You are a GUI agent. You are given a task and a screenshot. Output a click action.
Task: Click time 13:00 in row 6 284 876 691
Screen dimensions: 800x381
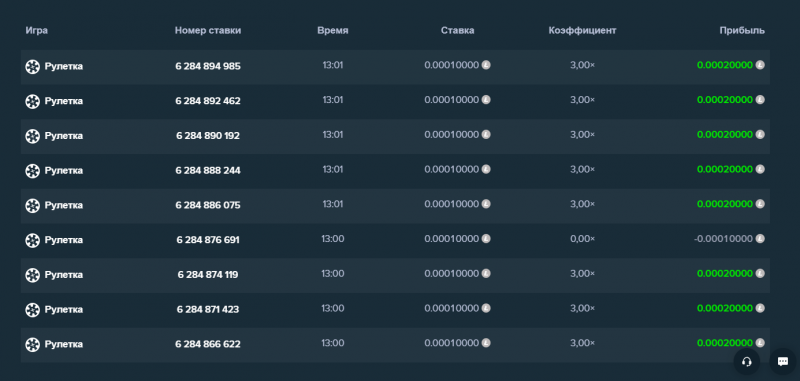tap(333, 239)
